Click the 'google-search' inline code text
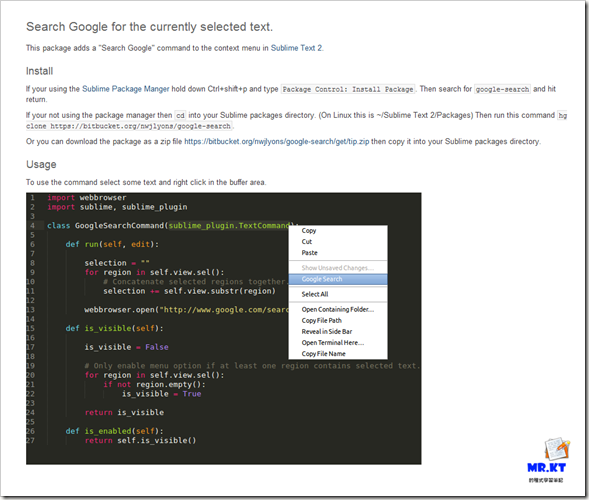 (502, 89)
